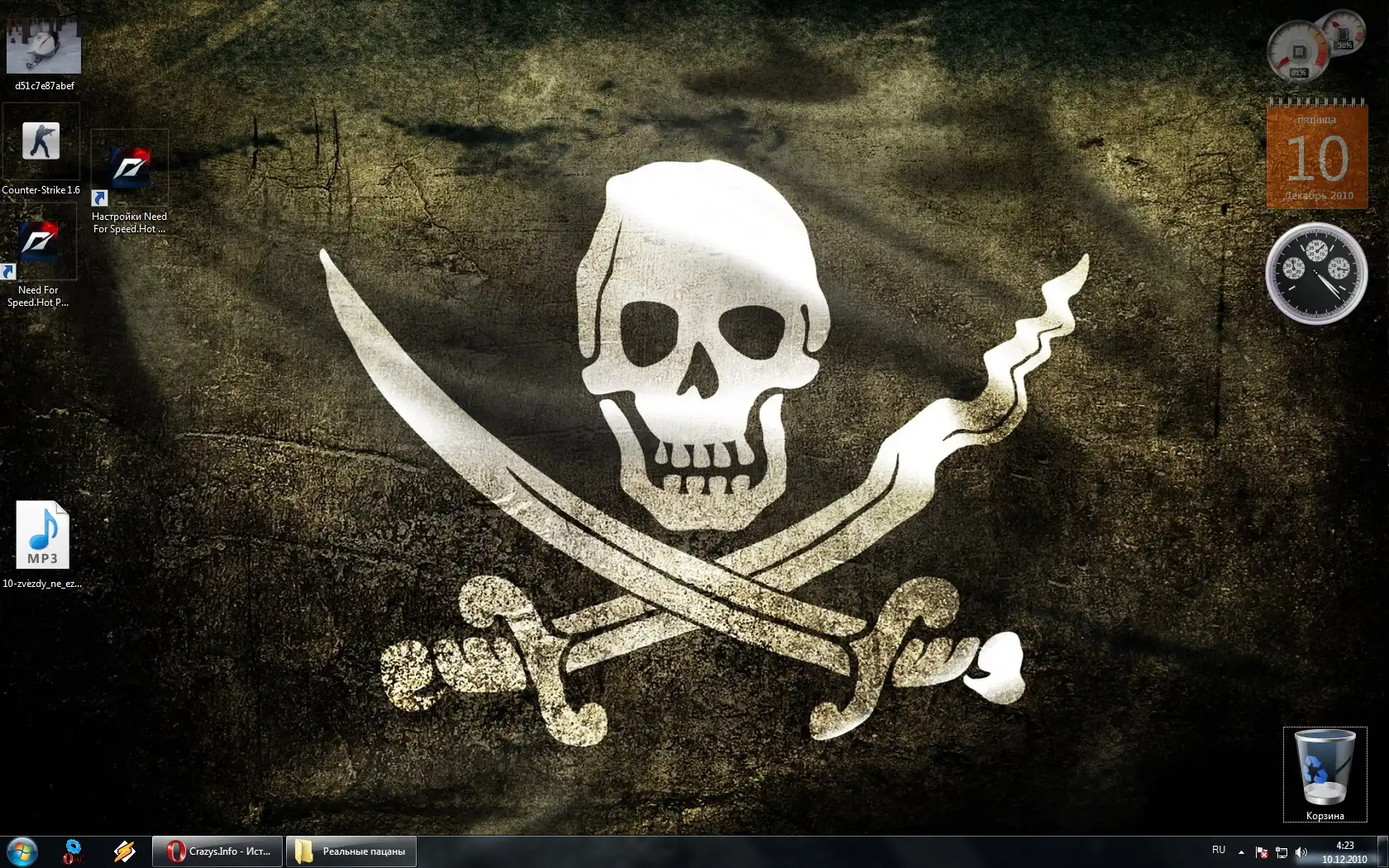Select the d51c7e87abef image thumbnail
The height and width of the screenshot is (868, 1389).
coord(44,46)
